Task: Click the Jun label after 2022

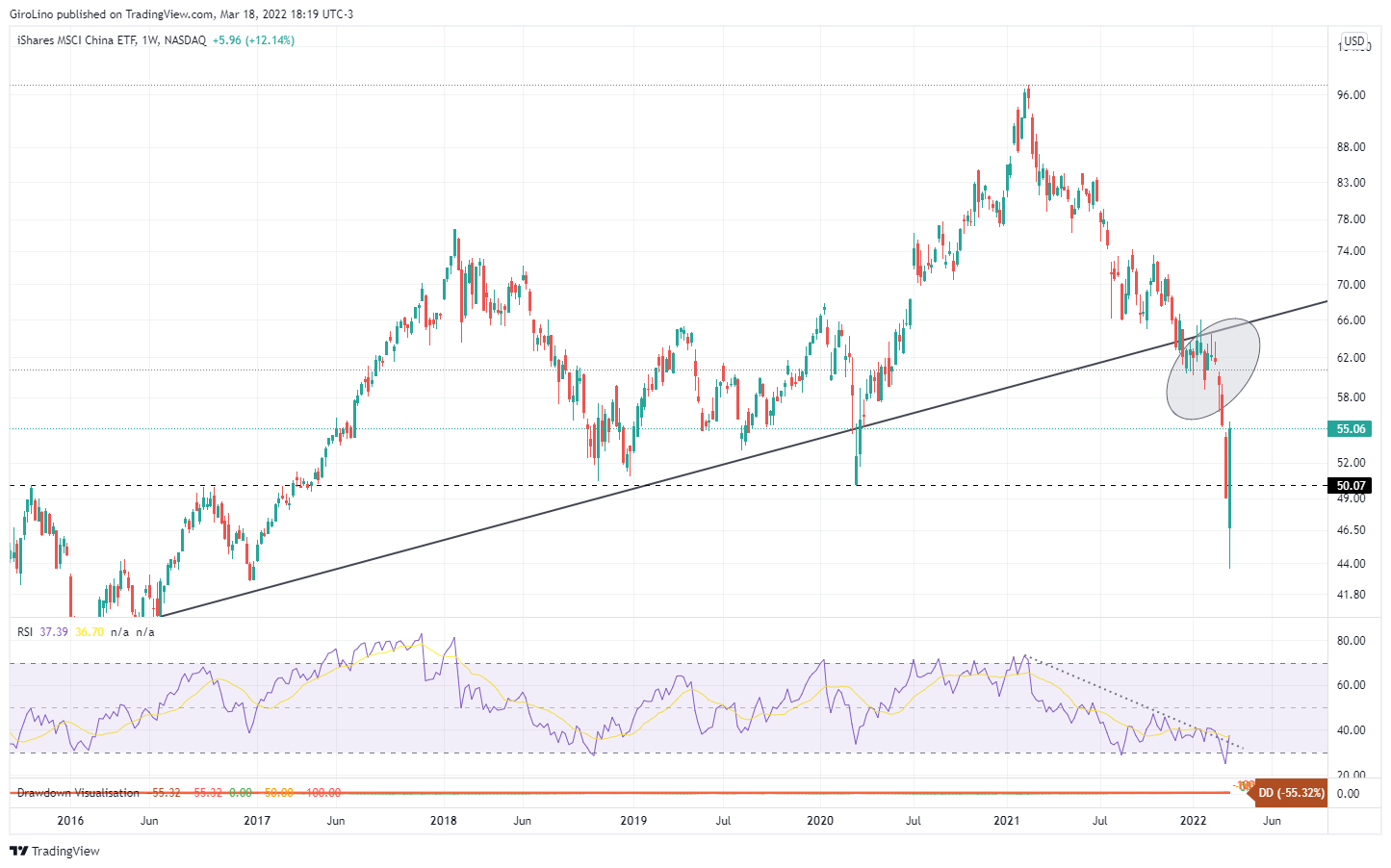Action: 1272,821
